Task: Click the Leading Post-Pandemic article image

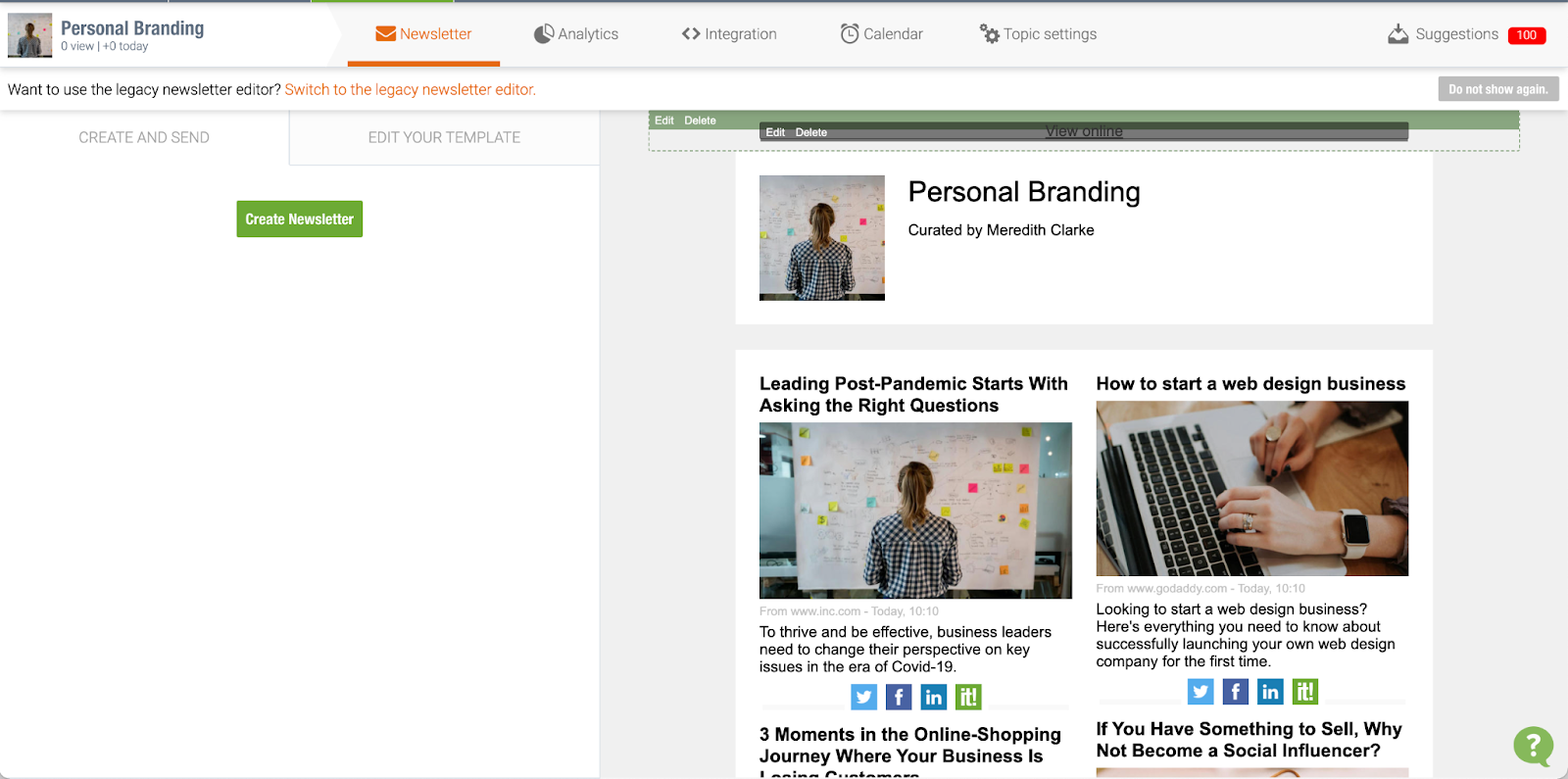Action: 915,511
